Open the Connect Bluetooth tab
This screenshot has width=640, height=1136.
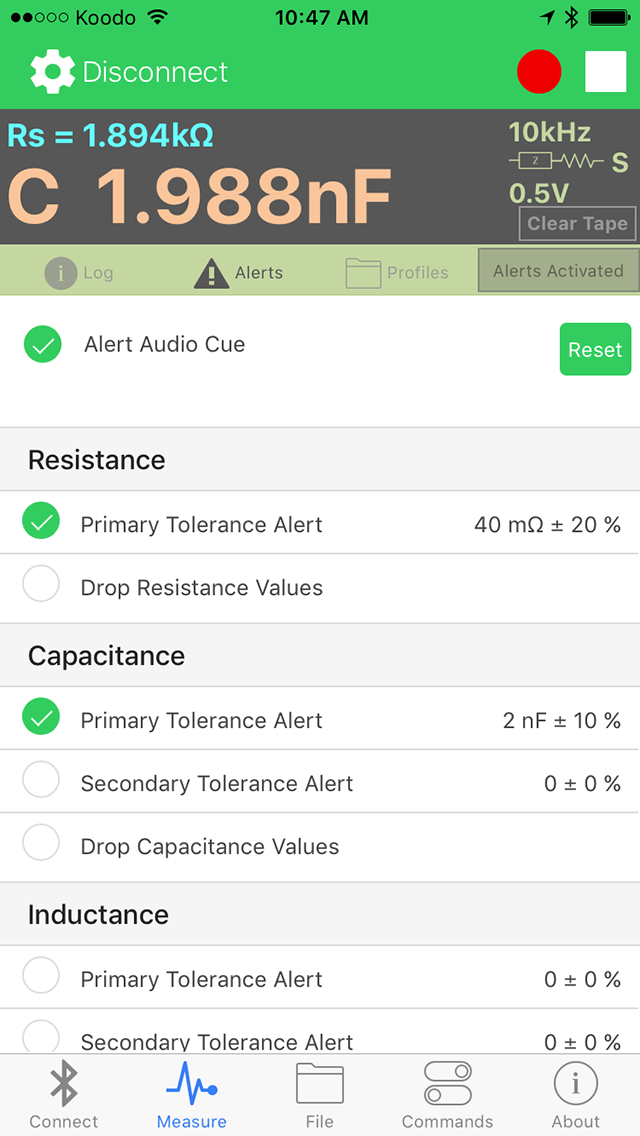(64, 1095)
